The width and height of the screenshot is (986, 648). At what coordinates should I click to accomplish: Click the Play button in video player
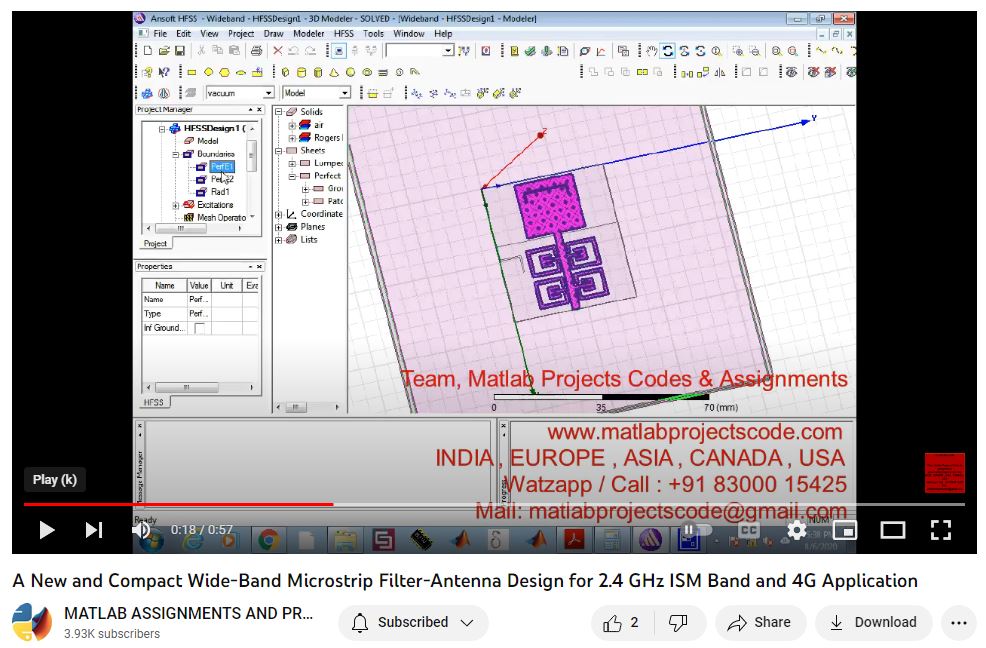coord(46,530)
